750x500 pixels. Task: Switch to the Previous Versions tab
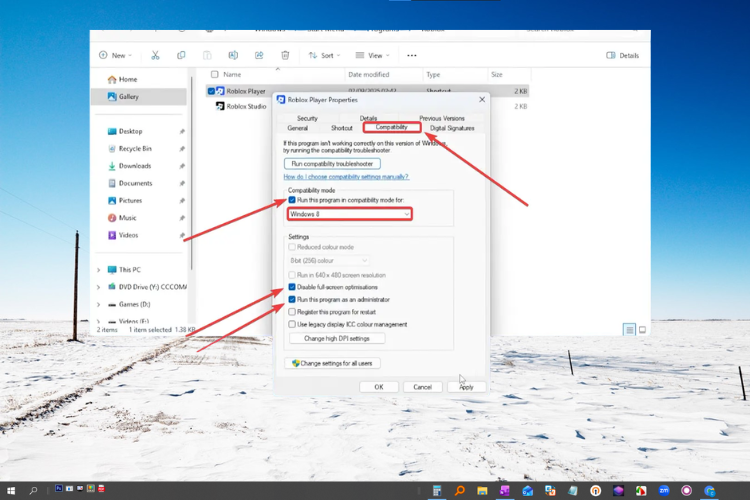[x=441, y=118]
